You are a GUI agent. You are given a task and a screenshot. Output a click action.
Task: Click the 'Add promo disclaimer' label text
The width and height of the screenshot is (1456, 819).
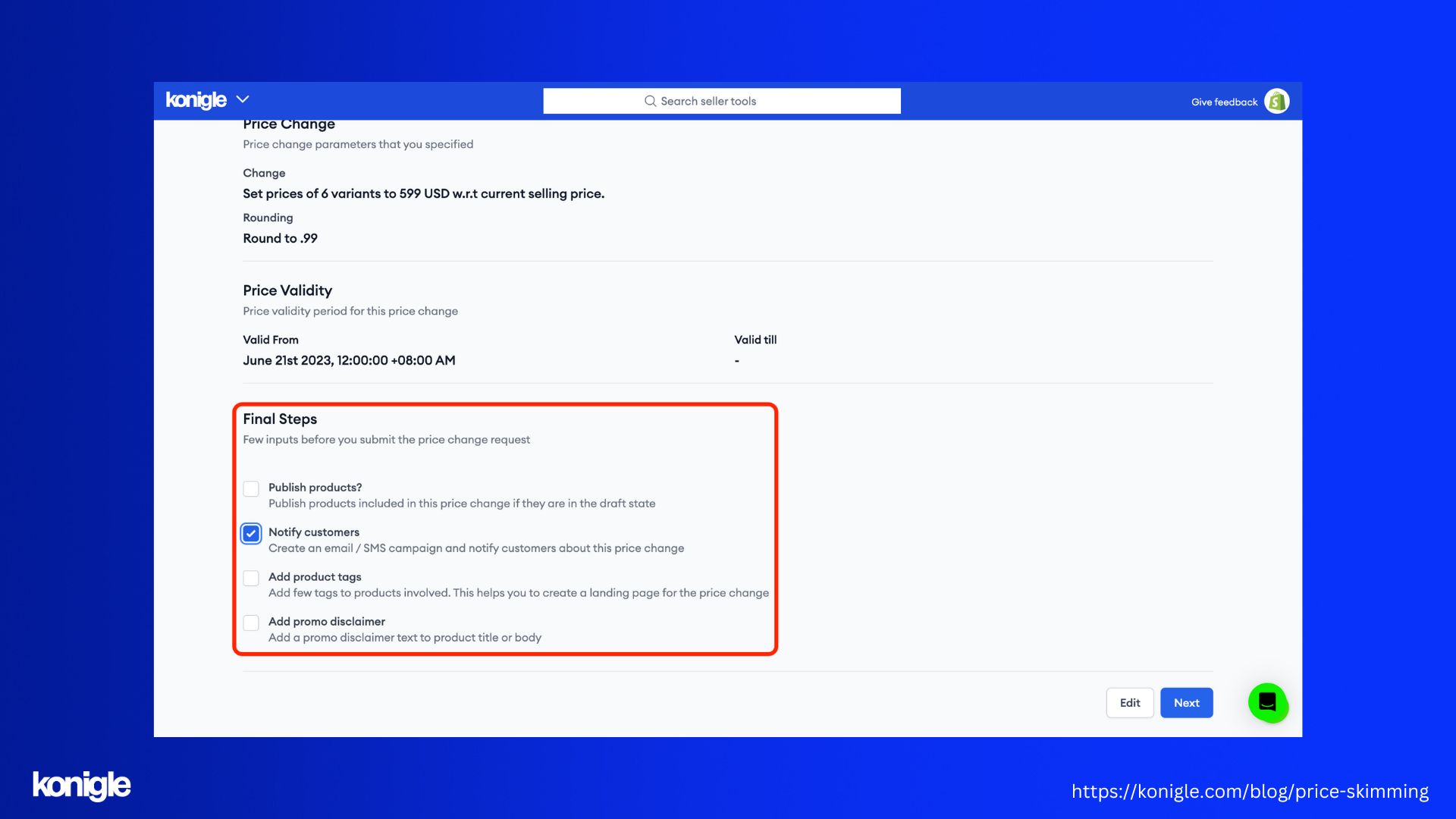coord(327,621)
